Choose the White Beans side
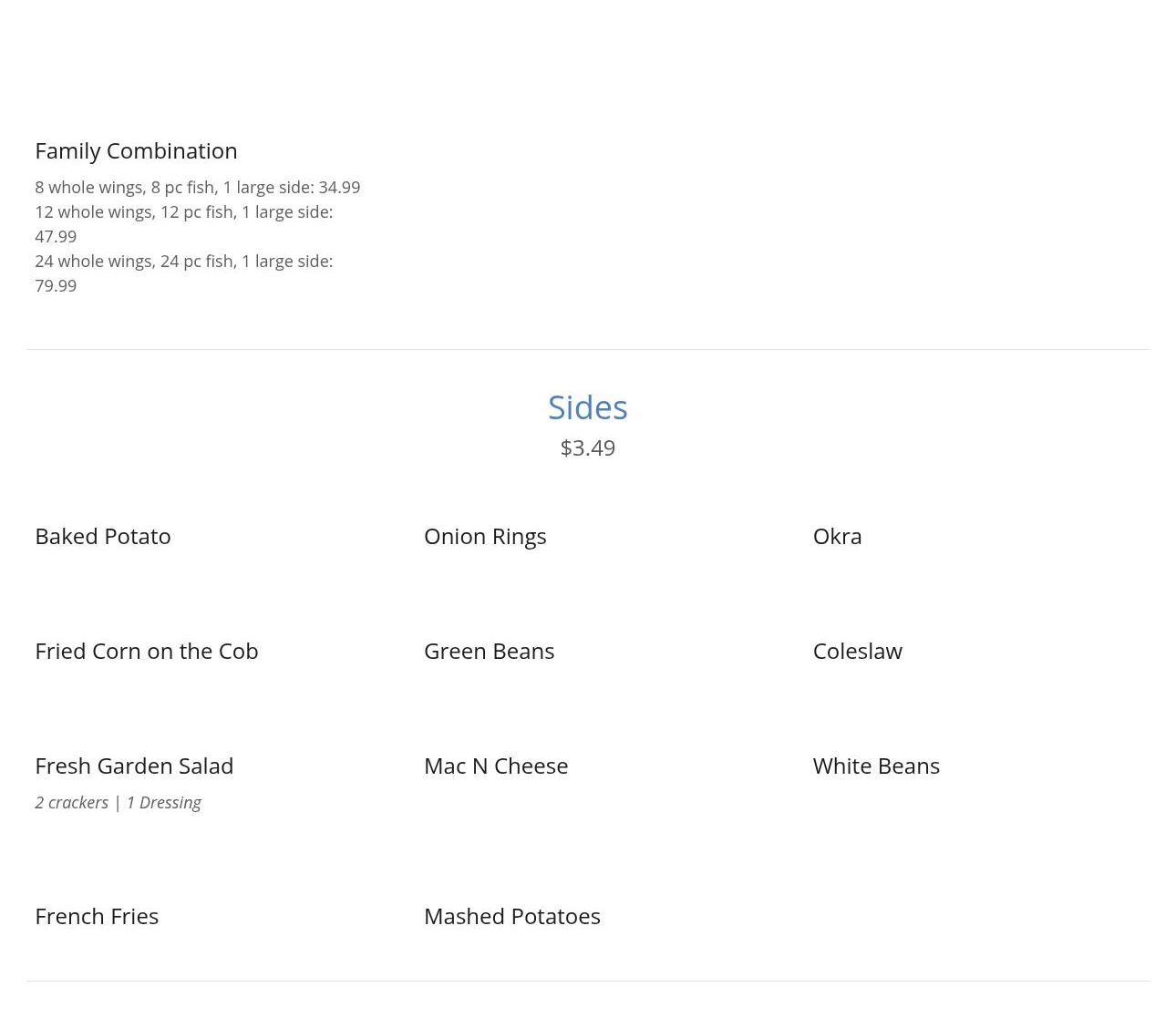This screenshot has width=1176, height=1018. (876, 766)
